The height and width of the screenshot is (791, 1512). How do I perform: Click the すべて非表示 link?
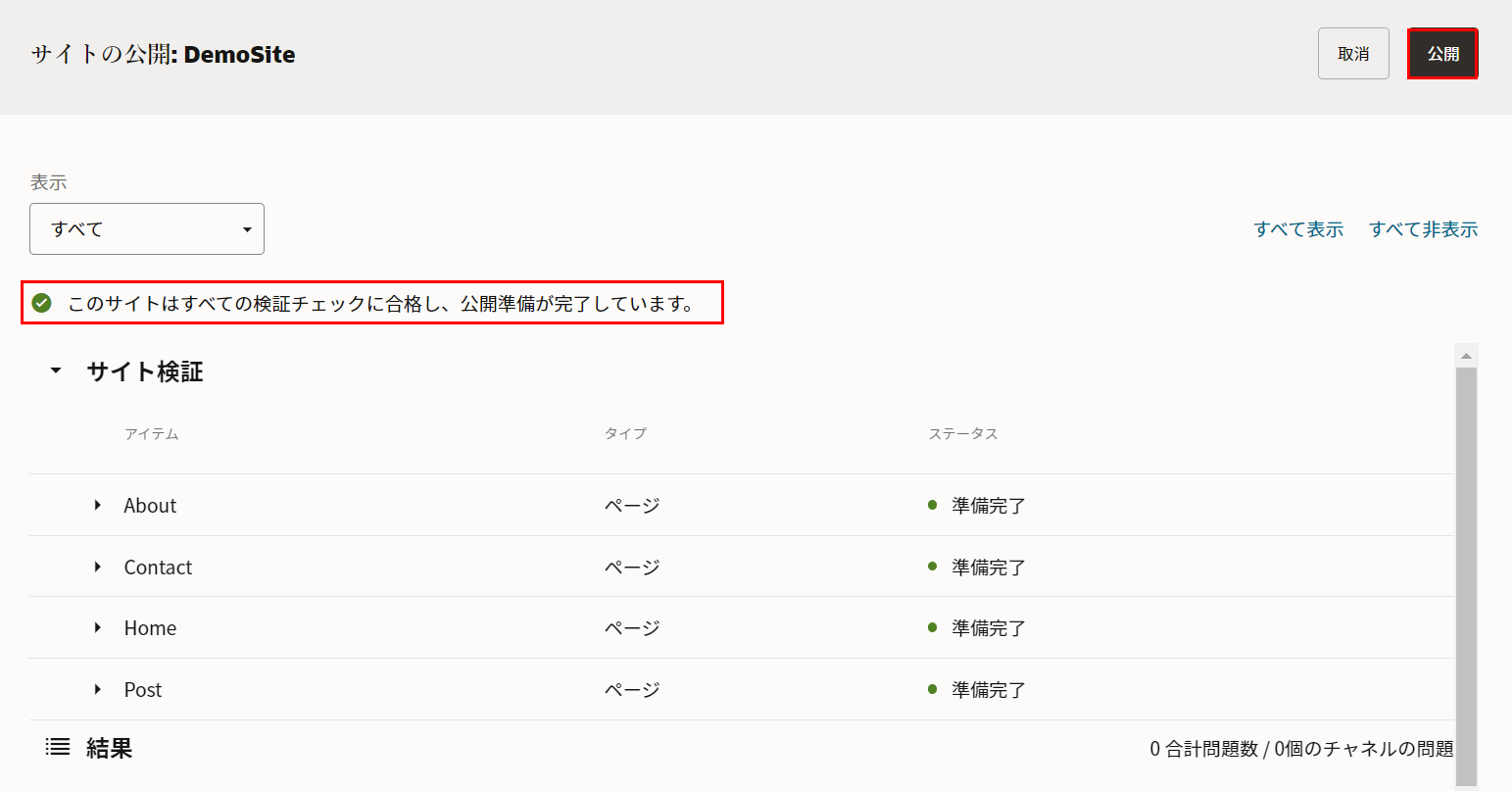click(1423, 229)
